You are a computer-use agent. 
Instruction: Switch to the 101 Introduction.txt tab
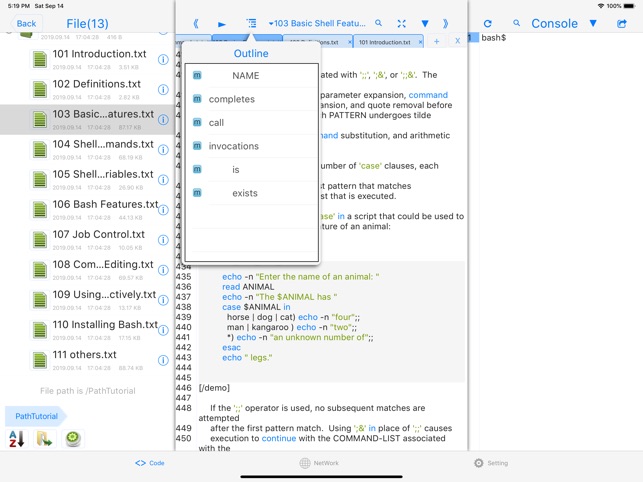point(385,42)
